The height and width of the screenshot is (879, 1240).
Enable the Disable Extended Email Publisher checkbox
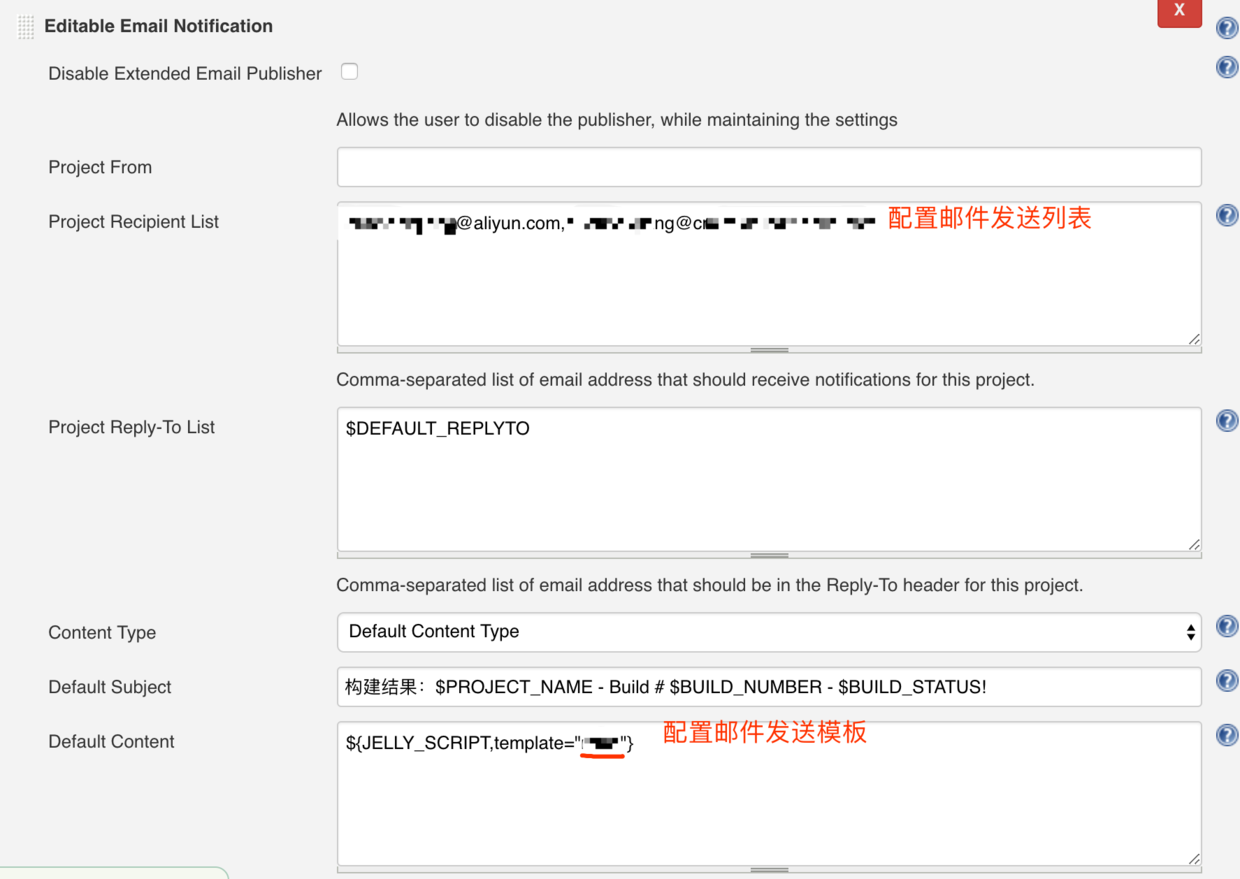349,71
